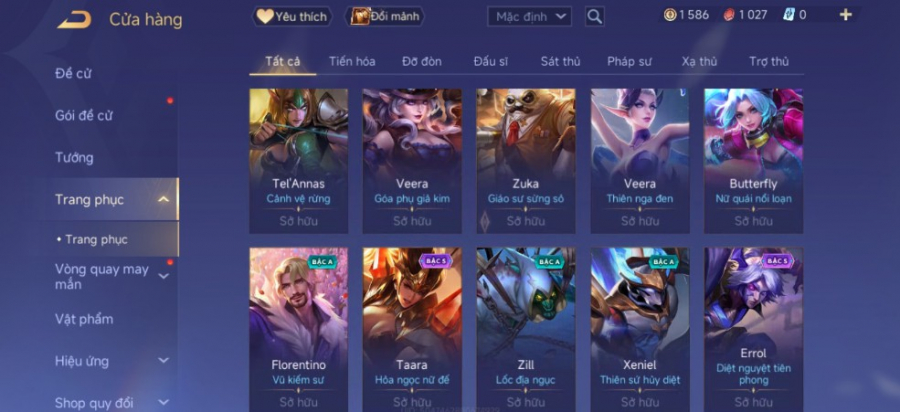Select the Pháp sư tab
Image resolution: width=900 pixels, height=412 pixels.
(x=629, y=61)
